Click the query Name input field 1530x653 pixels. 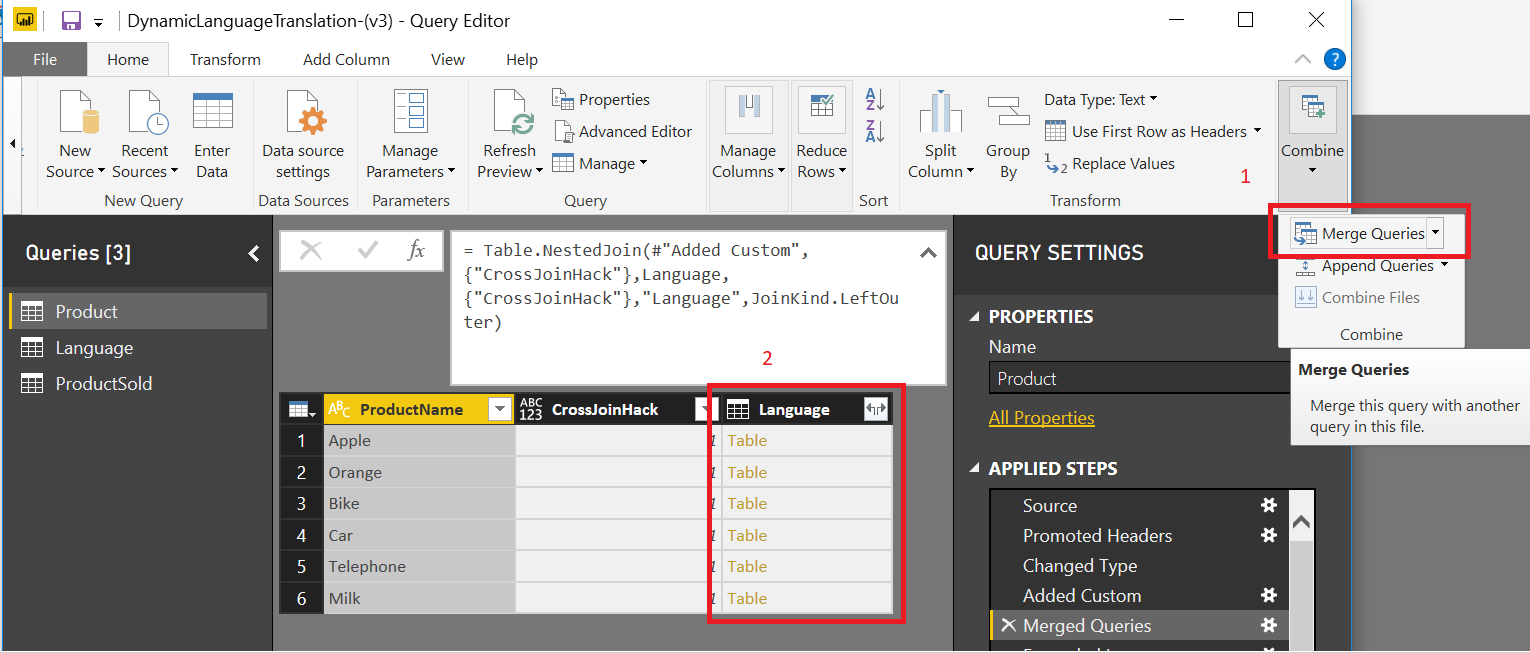coord(1140,378)
